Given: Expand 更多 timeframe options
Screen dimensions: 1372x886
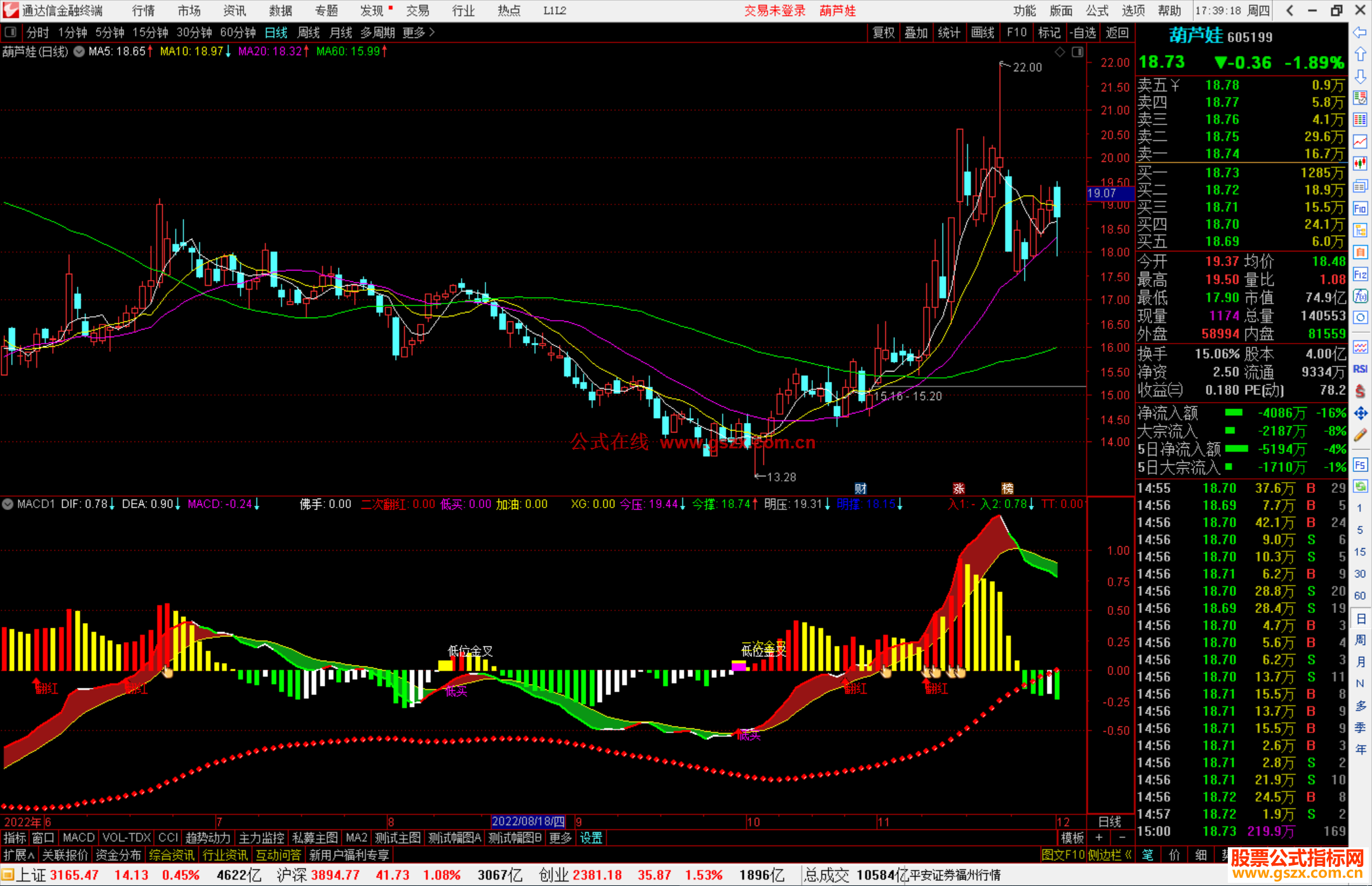Looking at the screenshot, I should point(418,32).
